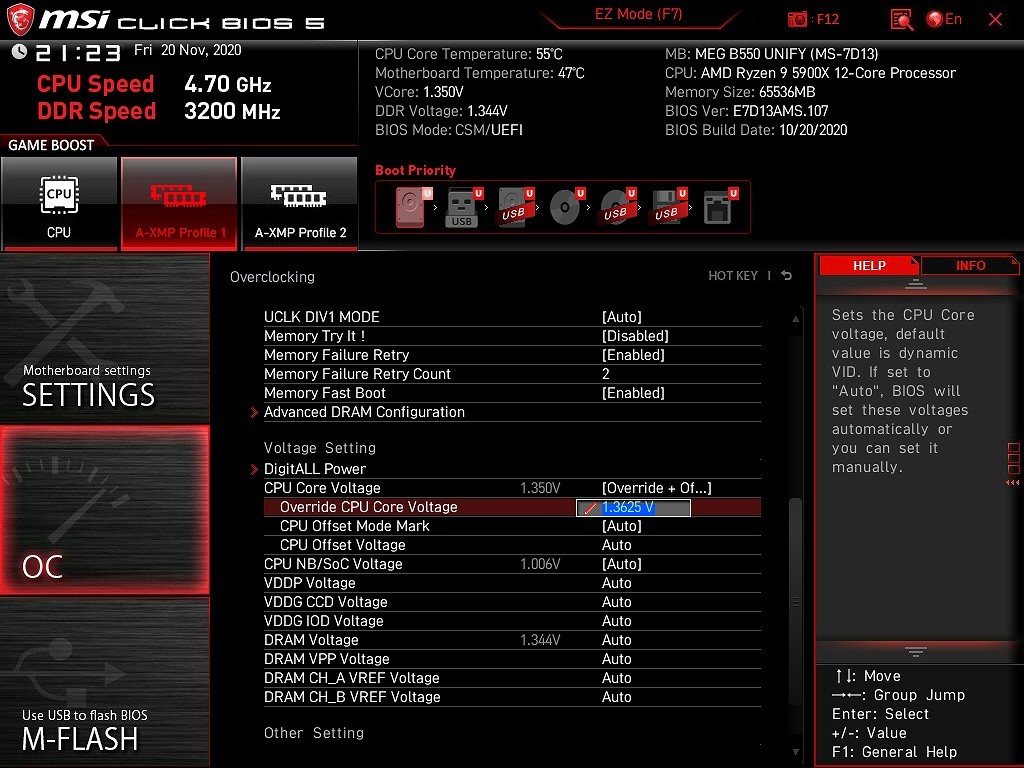1024x768 pixels.
Task: Switch to EZ Mode (F7)
Action: click(x=638, y=14)
